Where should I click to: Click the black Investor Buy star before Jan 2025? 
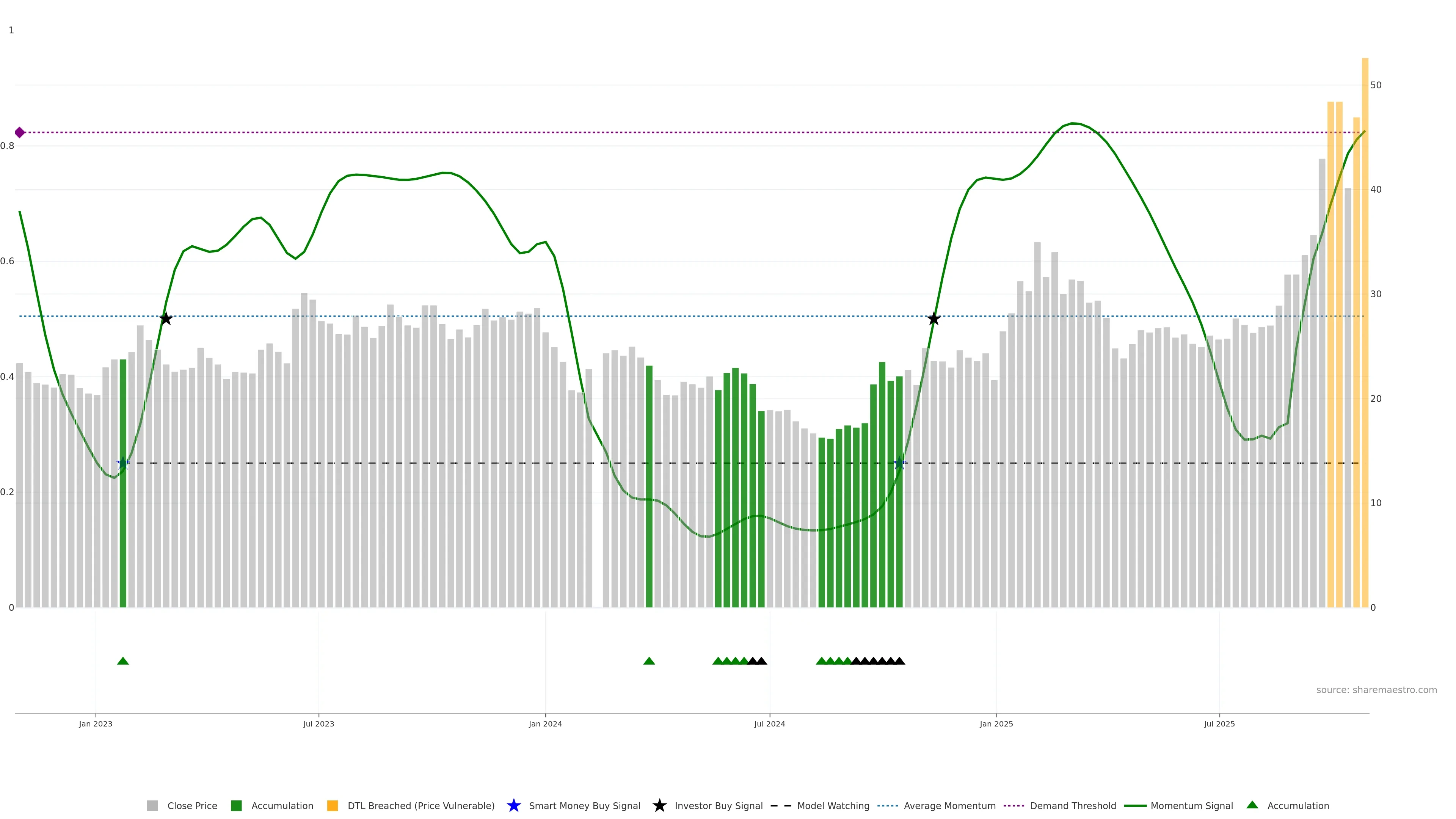934,319
